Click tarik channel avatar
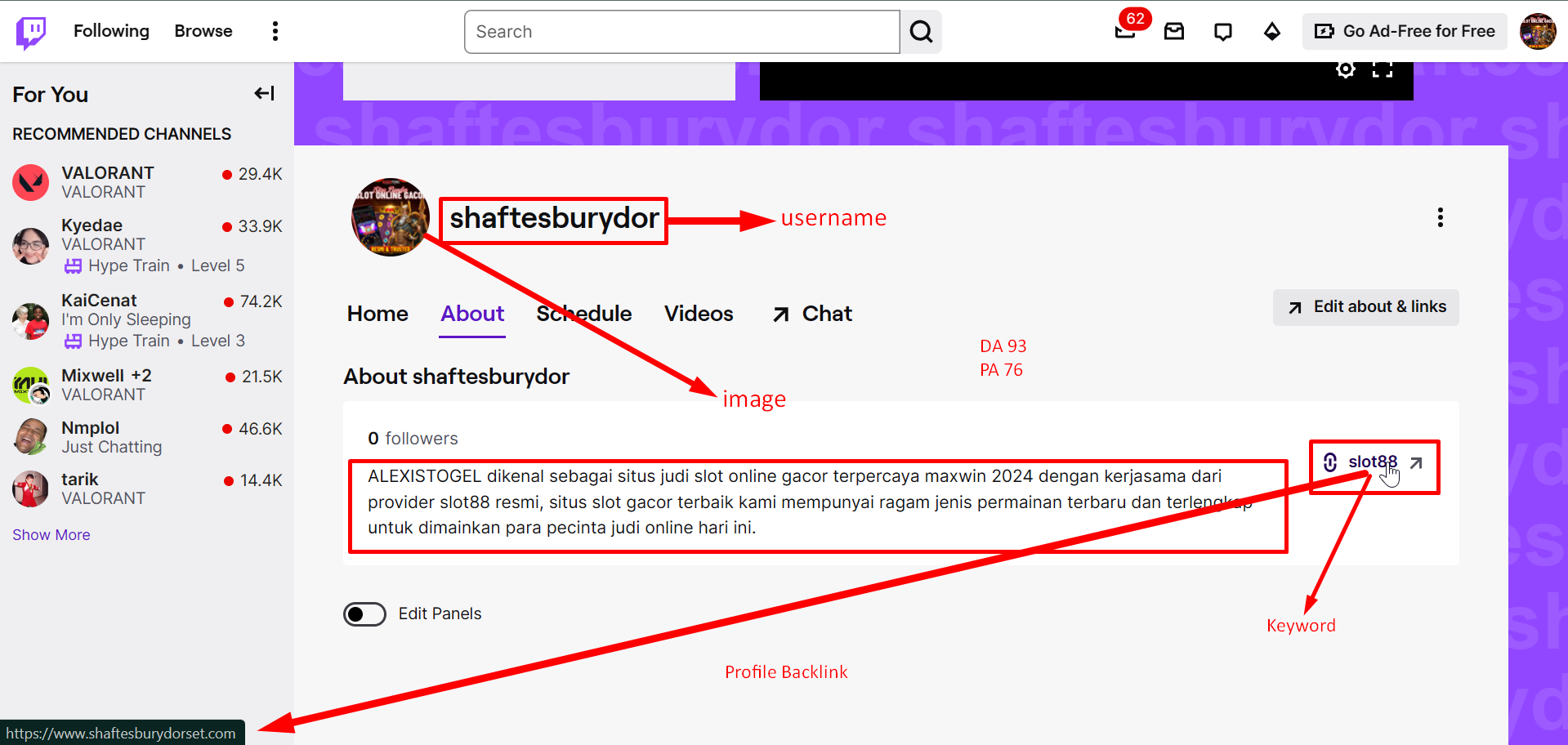 [x=31, y=488]
